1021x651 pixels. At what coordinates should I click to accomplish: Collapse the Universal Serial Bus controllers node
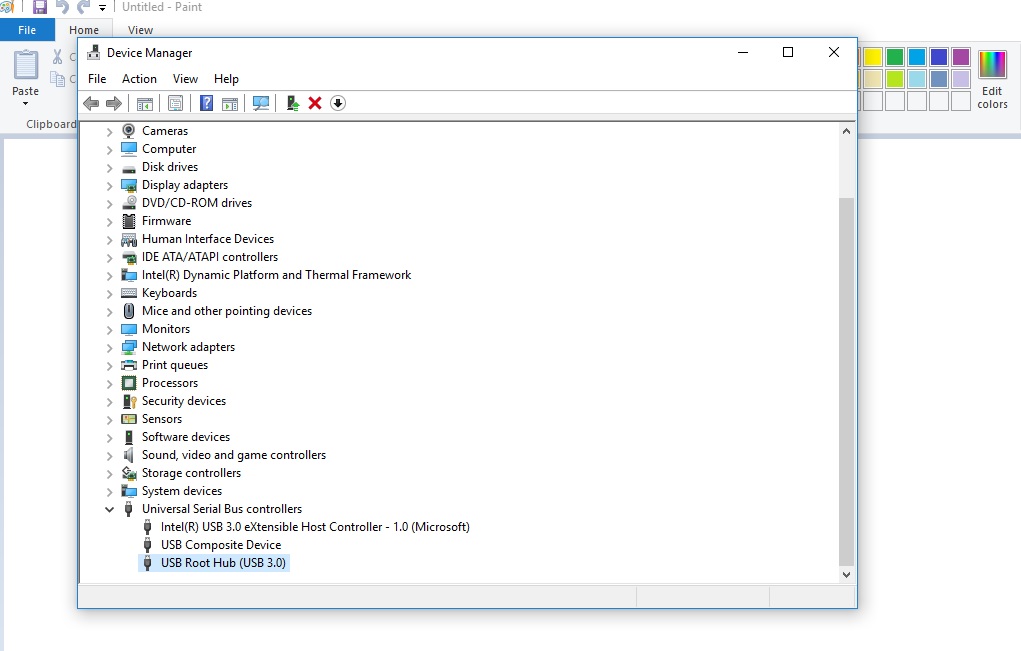tap(109, 509)
